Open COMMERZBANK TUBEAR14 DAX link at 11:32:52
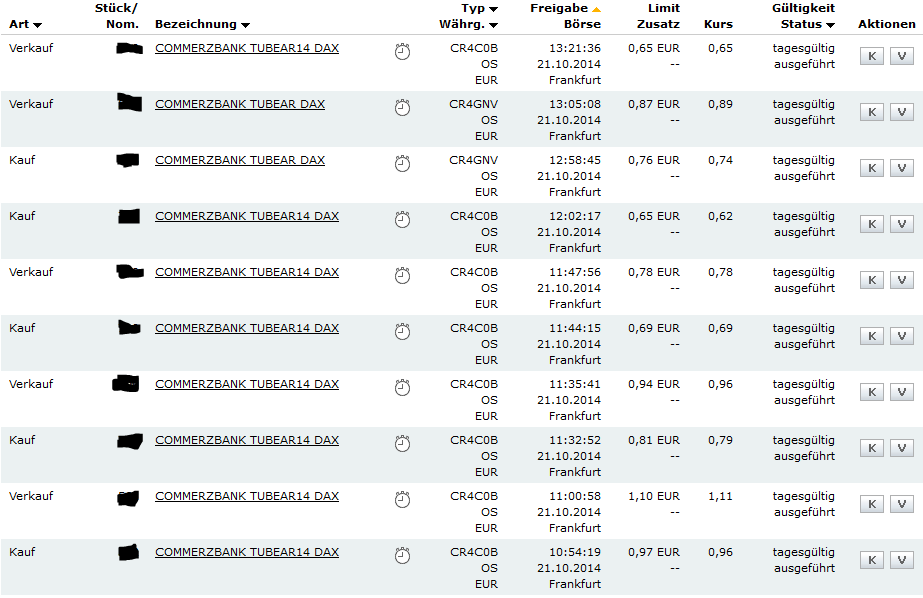The image size is (923, 598). pyautogui.click(x=247, y=440)
